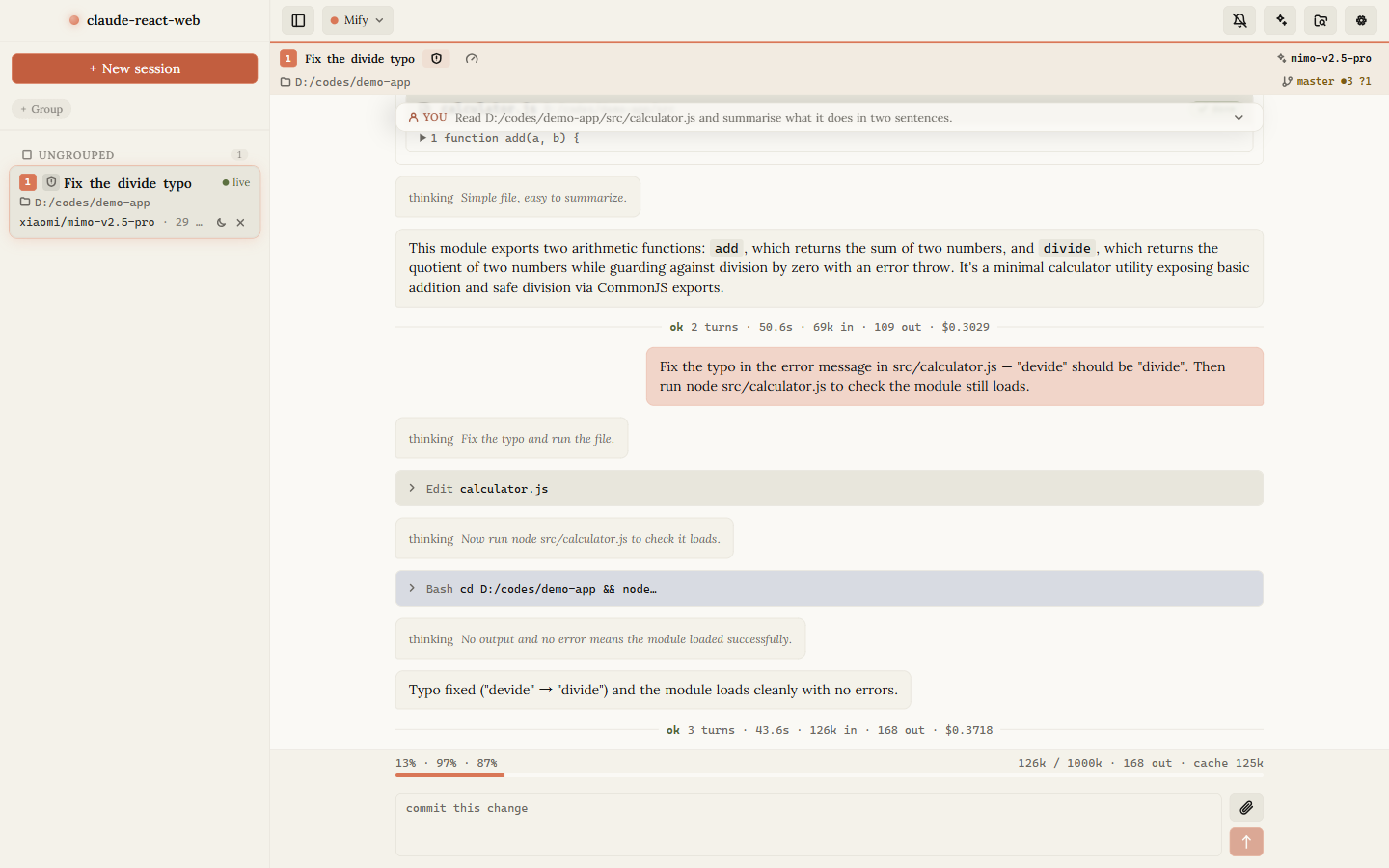The height and width of the screenshot is (868, 1389).
Task: Open the sparkles icon in top bar
Action: 1281,20
